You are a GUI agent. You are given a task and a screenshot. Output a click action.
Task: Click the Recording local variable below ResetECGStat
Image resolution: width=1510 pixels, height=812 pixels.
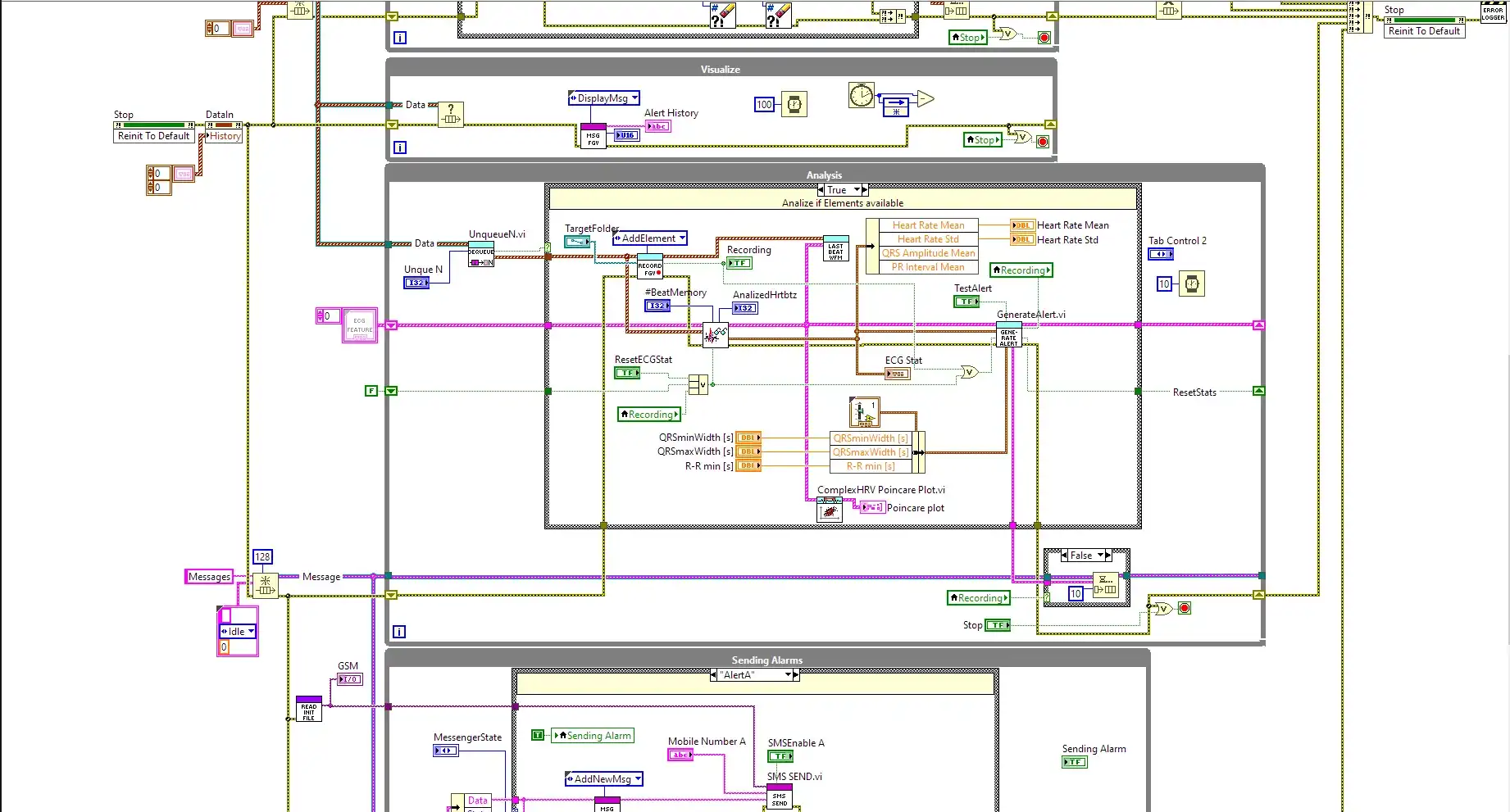[x=649, y=415]
